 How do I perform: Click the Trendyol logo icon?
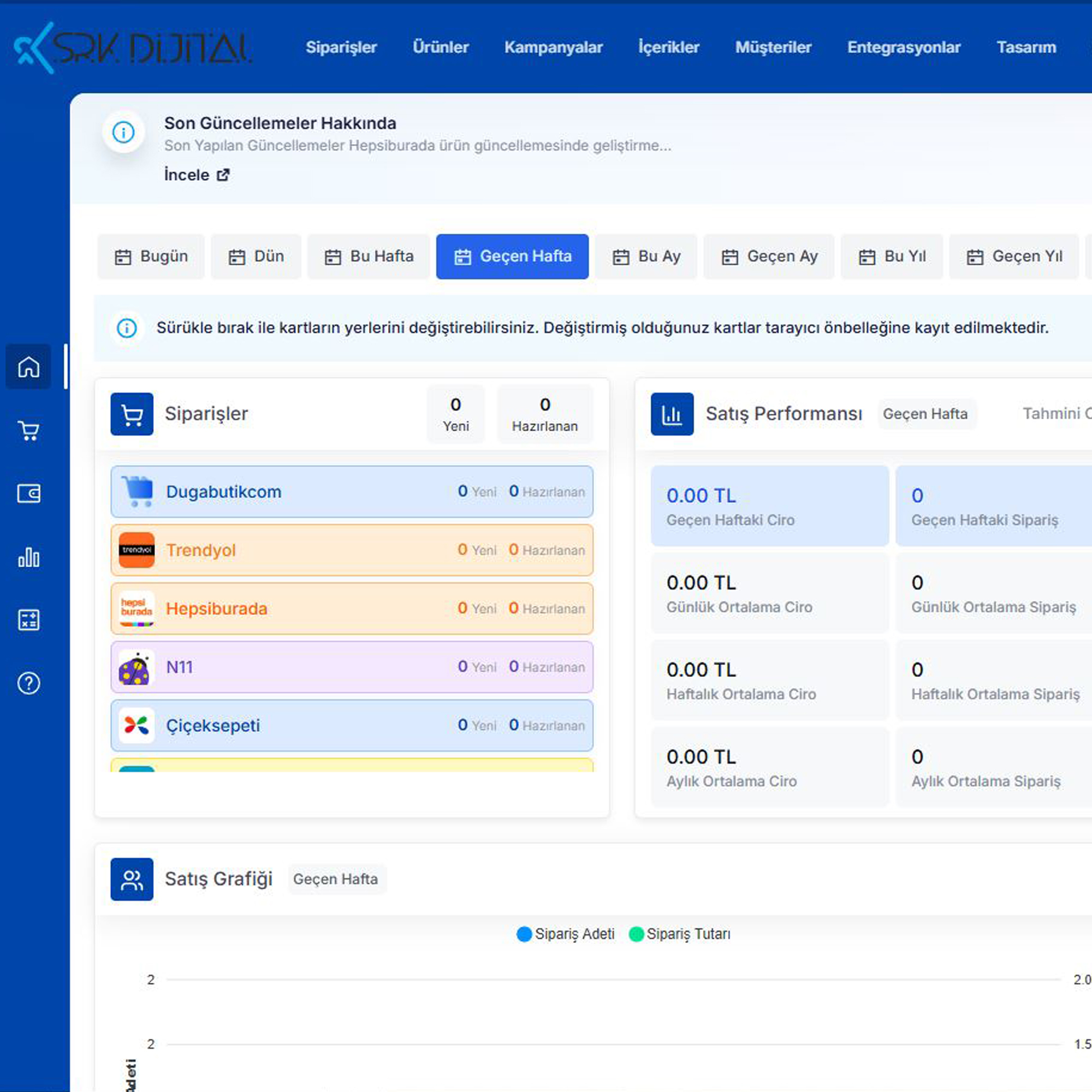(x=137, y=550)
